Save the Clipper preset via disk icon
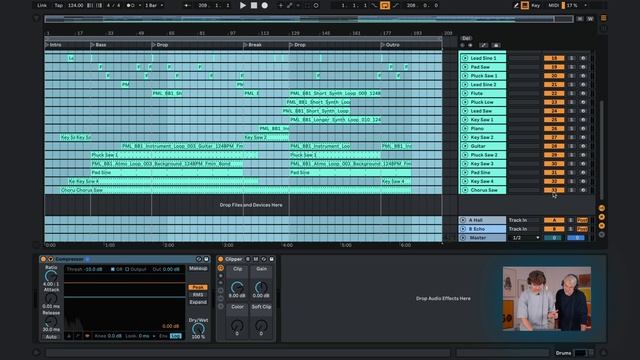 271,259
